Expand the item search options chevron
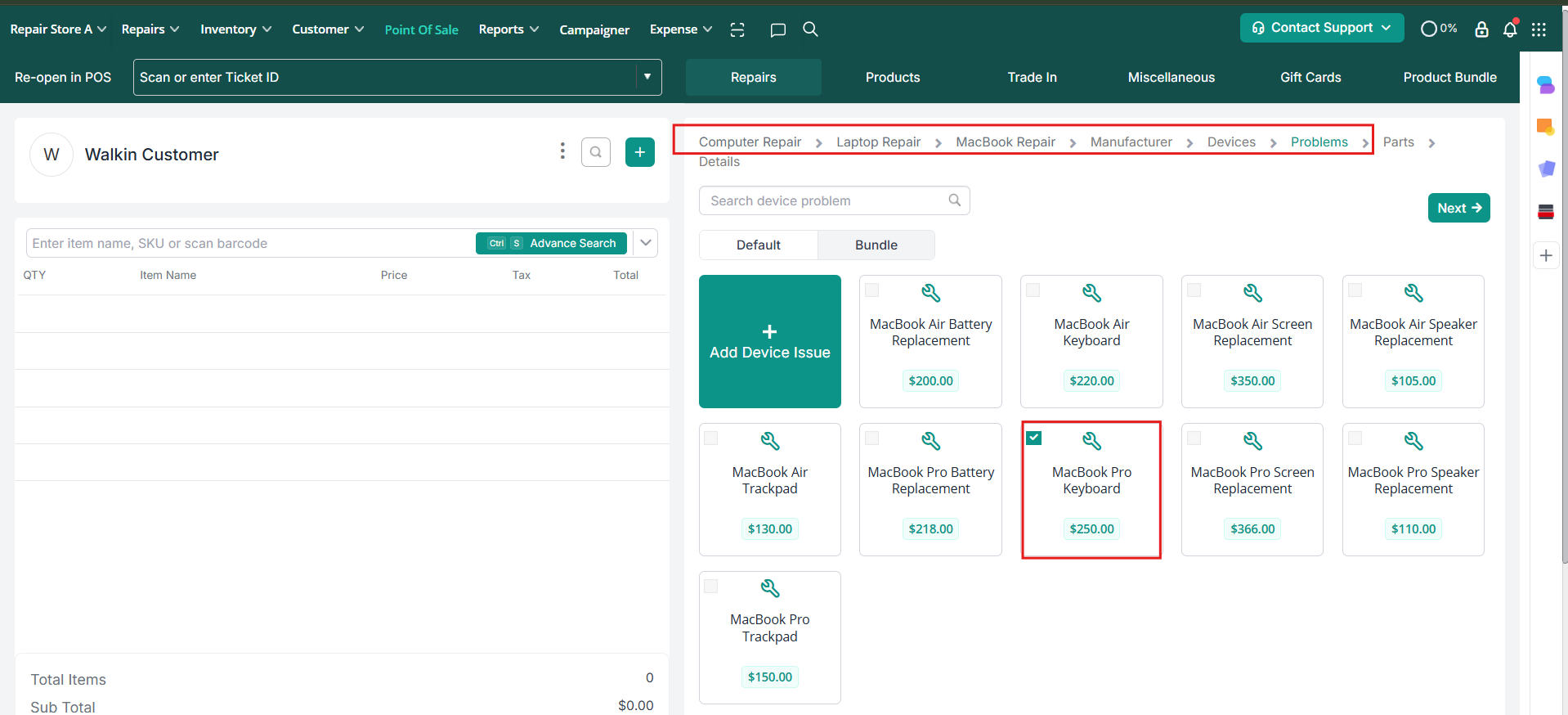The height and width of the screenshot is (715, 1568). [x=646, y=243]
